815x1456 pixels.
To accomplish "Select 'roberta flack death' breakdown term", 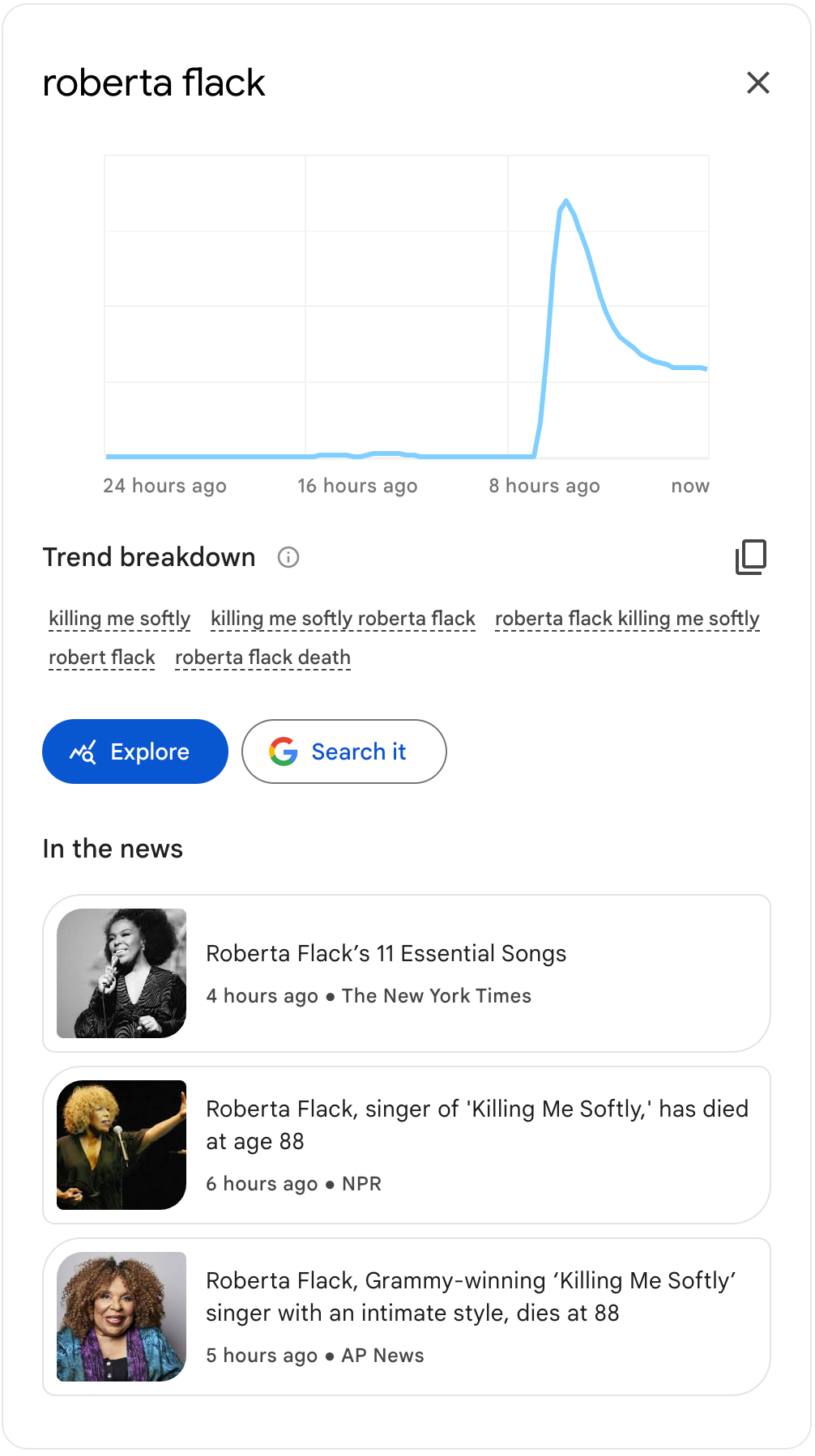I will 262,658.
